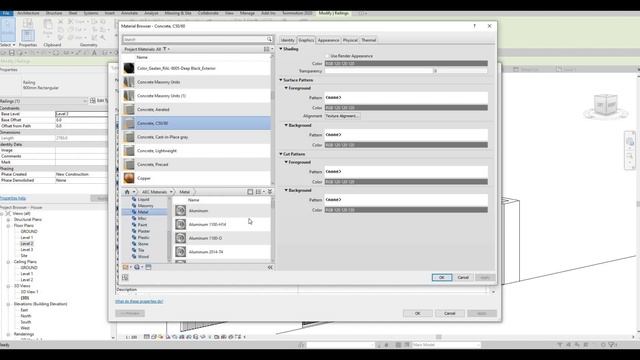The height and width of the screenshot is (360, 640).
Task: Collapse the library section with the double down arrows
Action: (x=270, y=192)
